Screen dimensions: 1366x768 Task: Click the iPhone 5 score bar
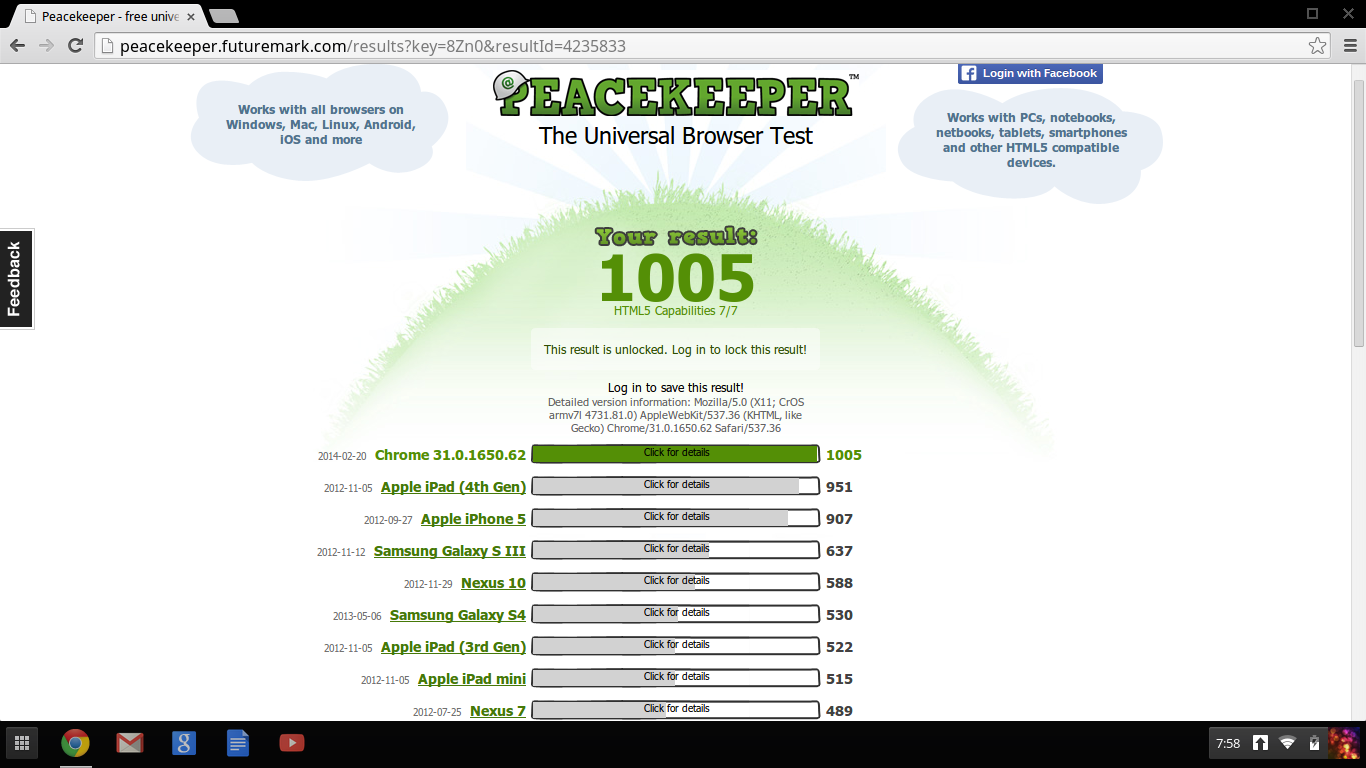click(x=676, y=518)
